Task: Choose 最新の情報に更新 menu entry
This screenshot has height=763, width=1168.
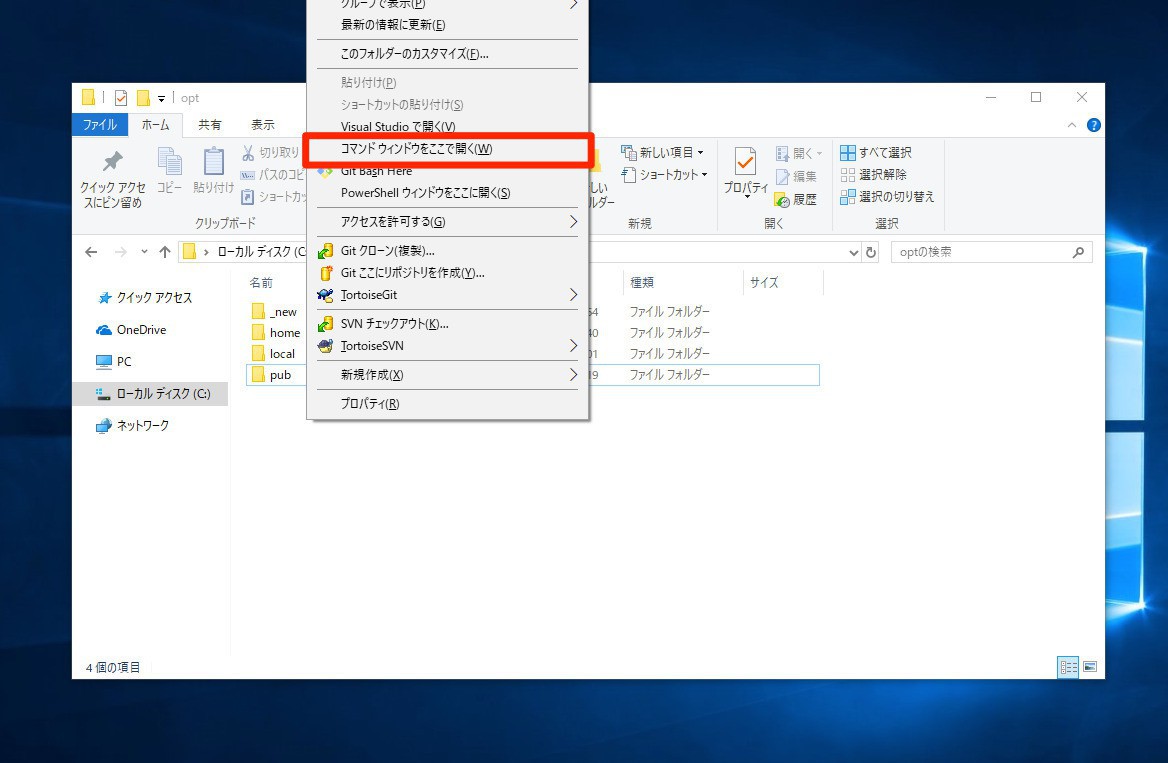Action: [447, 25]
